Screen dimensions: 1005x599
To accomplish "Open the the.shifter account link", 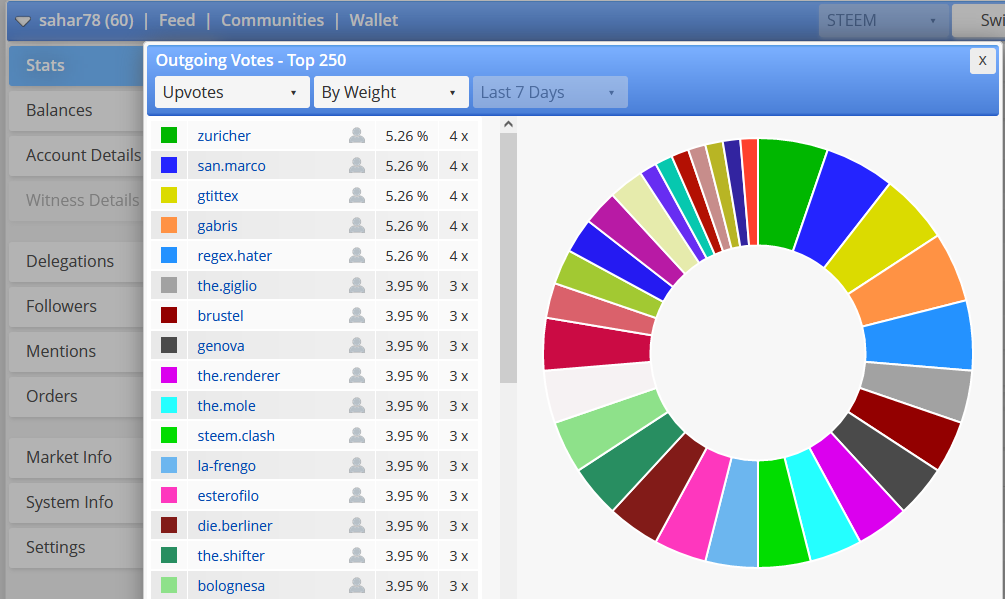I will 231,556.
